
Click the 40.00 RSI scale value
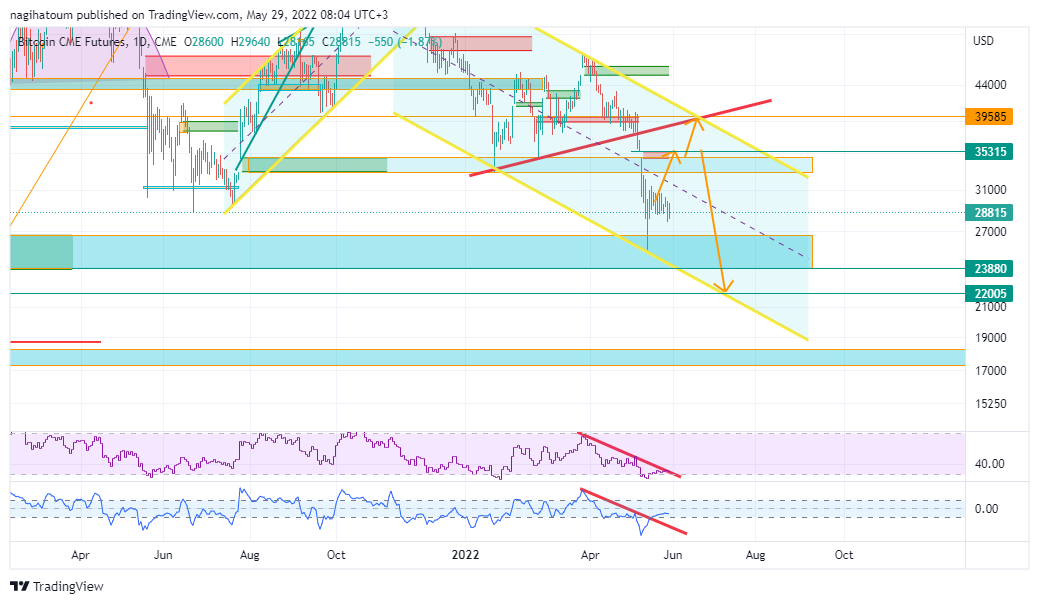(x=989, y=464)
